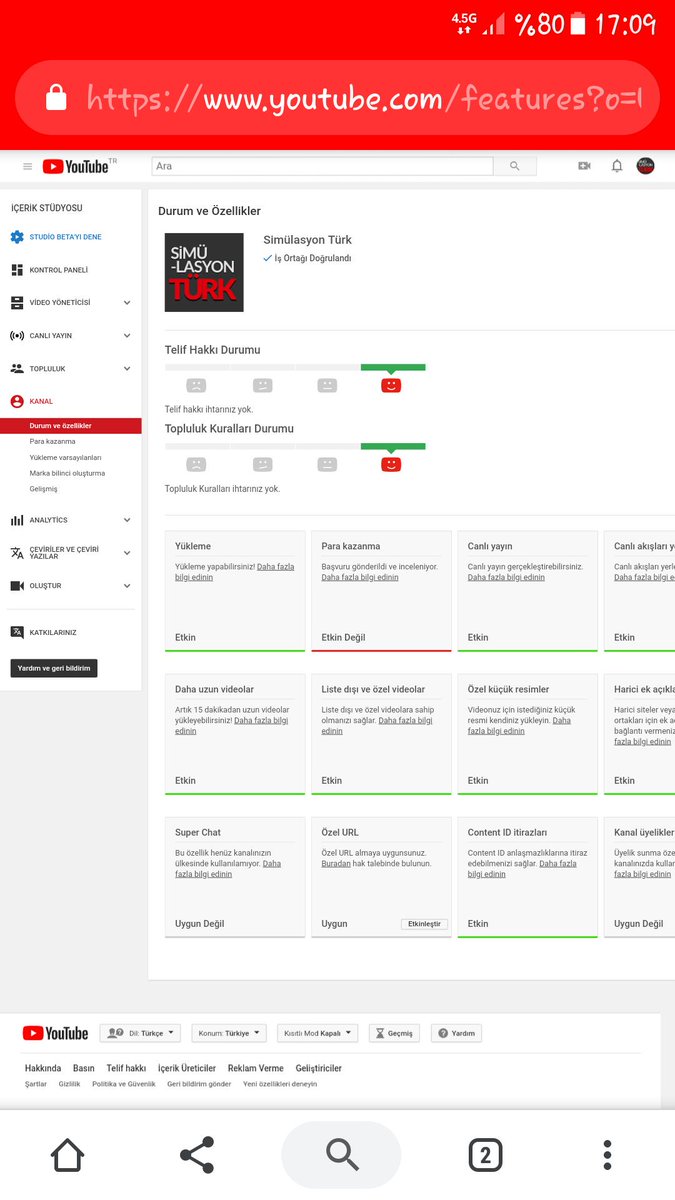Click the translations icon
675x1200 pixels.
pos(17,553)
